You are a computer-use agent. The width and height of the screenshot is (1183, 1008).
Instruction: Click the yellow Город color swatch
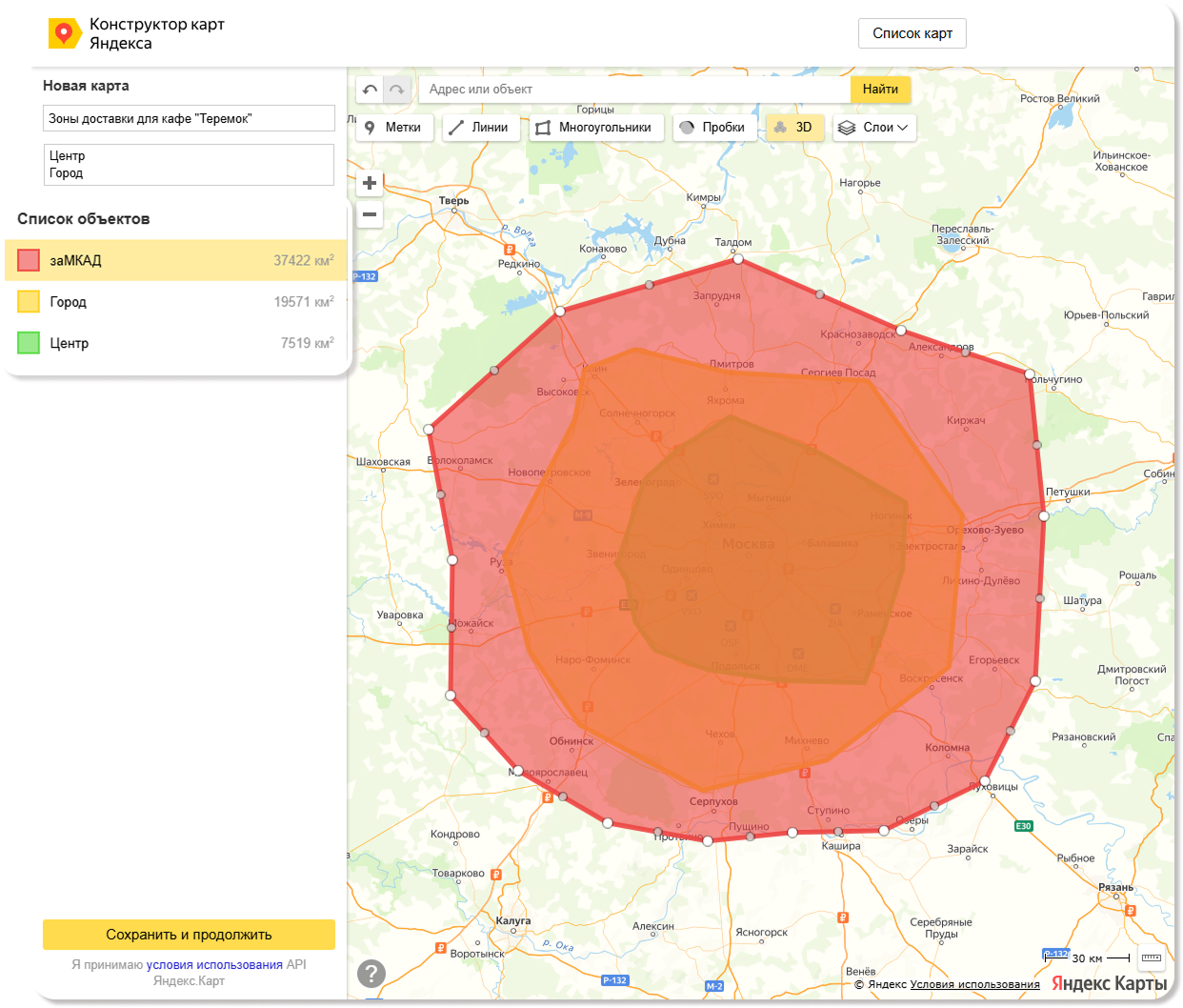point(29,302)
